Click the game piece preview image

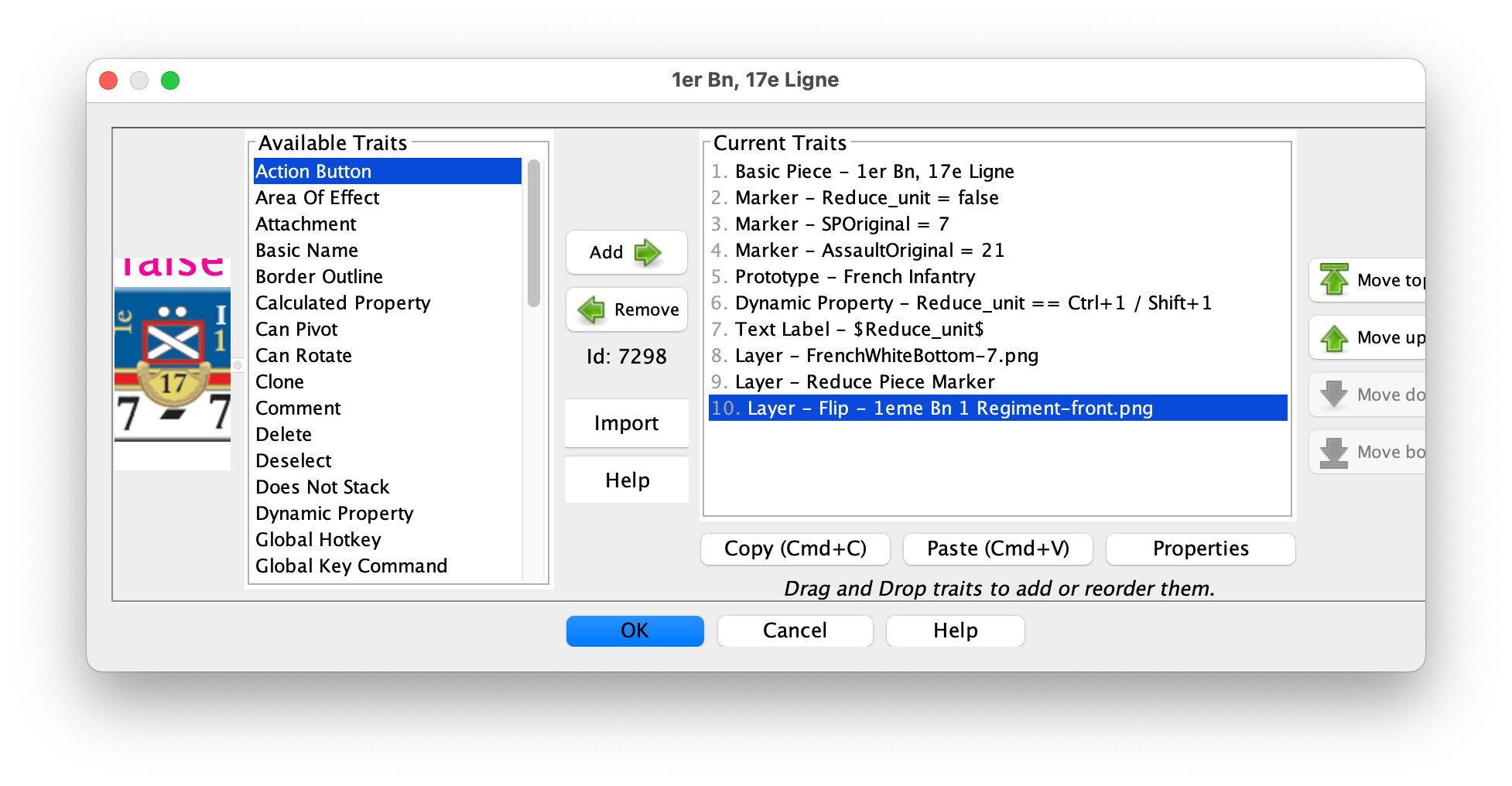pos(173,364)
